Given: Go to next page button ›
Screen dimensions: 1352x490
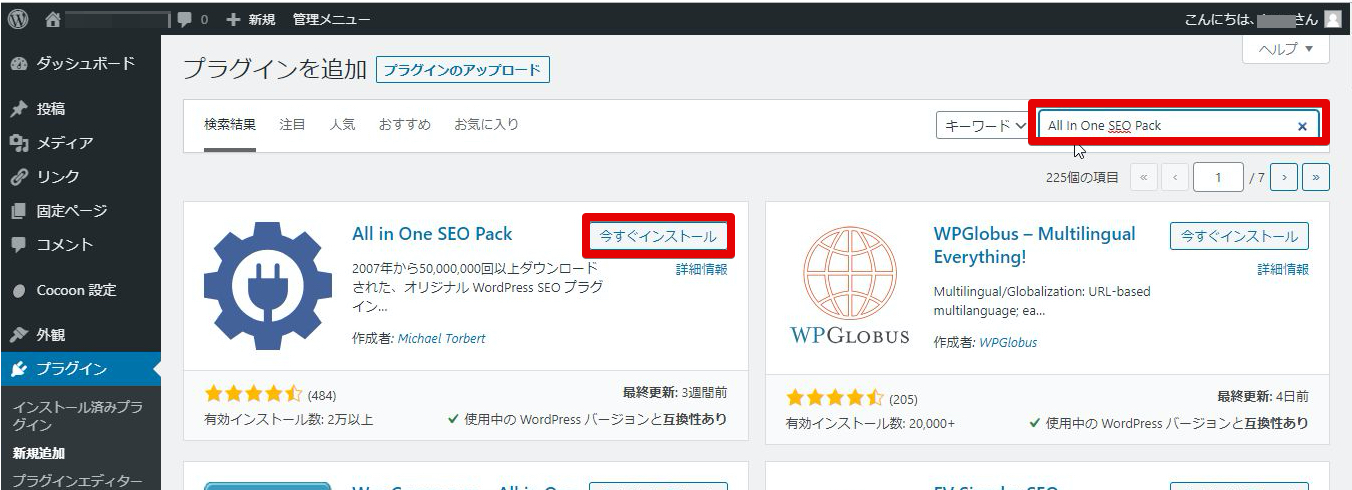Looking at the screenshot, I should coord(1284,177).
